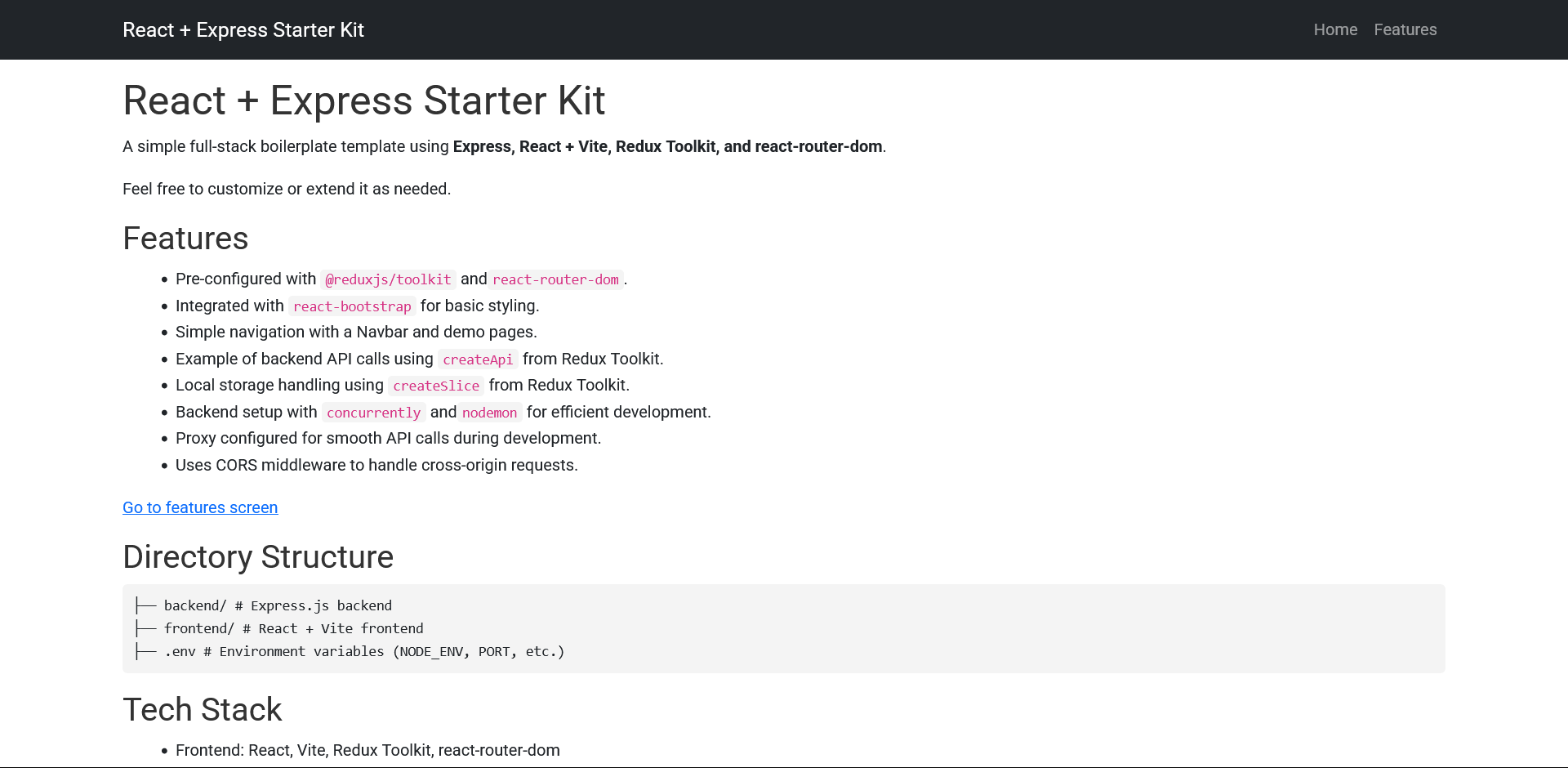Image resolution: width=1568 pixels, height=768 pixels.
Task: Click the Directory Structure heading
Action: (258, 557)
